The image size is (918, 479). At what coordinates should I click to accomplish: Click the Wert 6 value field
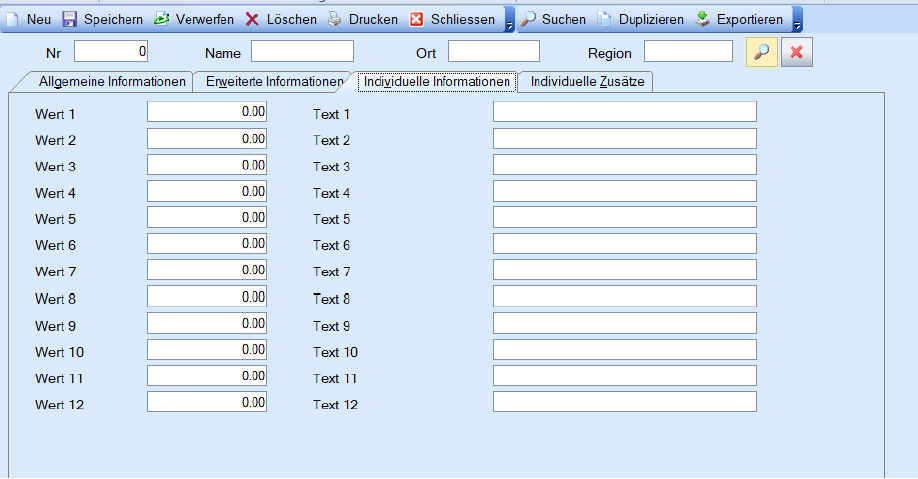pos(207,244)
